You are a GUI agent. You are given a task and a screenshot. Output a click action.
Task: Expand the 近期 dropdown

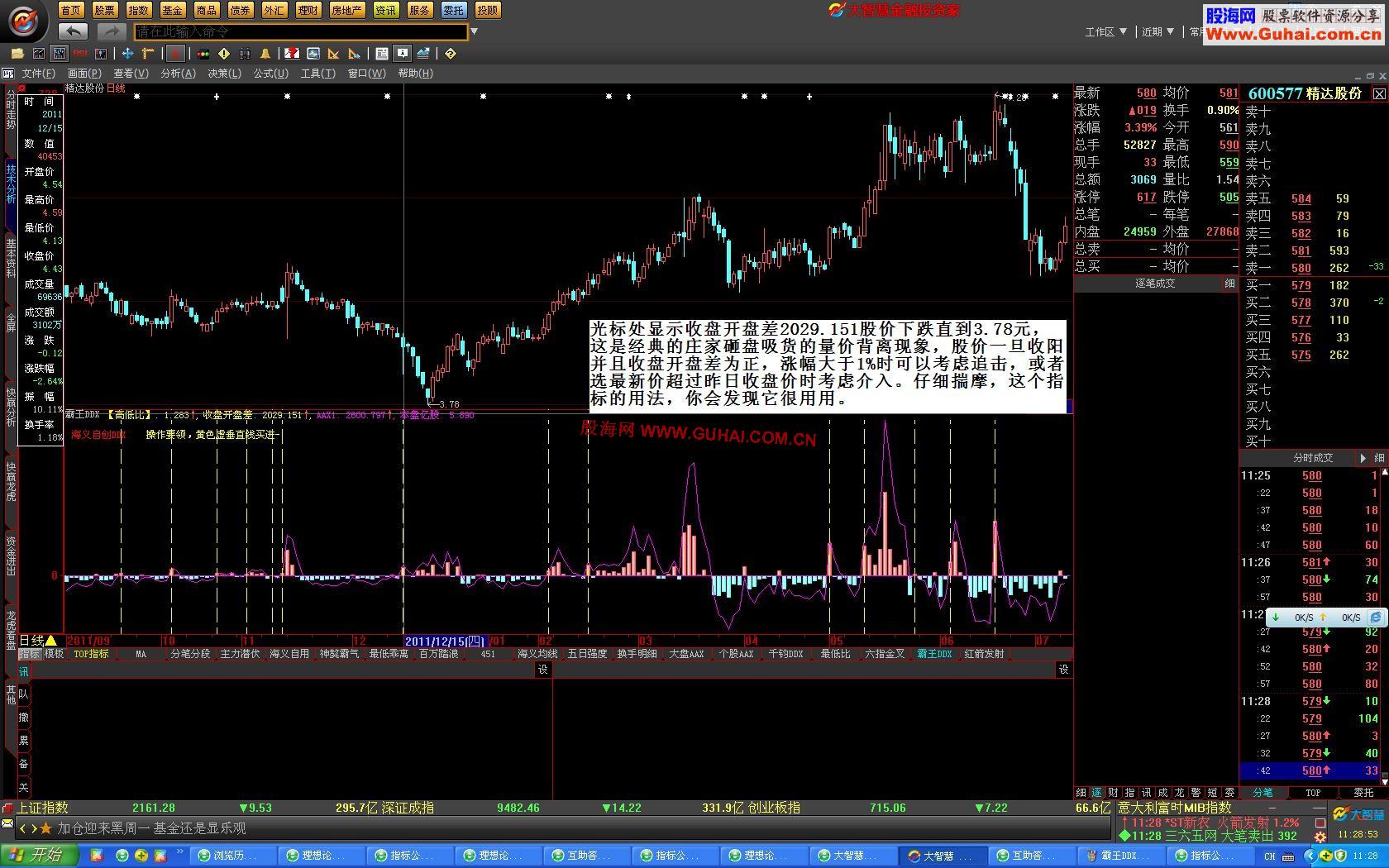[x=1158, y=31]
